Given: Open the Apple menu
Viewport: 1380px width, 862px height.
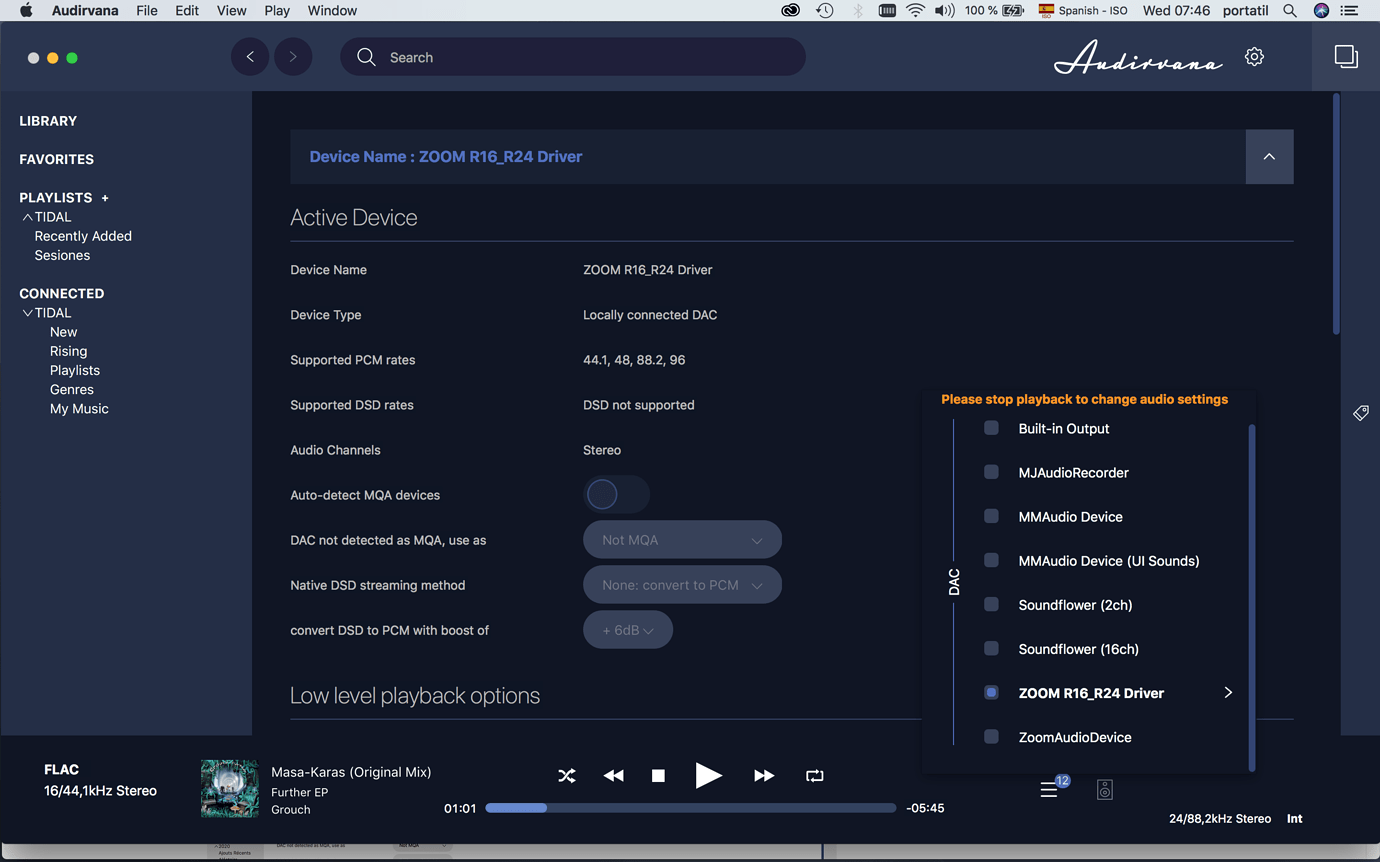Looking at the screenshot, I should [x=26, y=11].
